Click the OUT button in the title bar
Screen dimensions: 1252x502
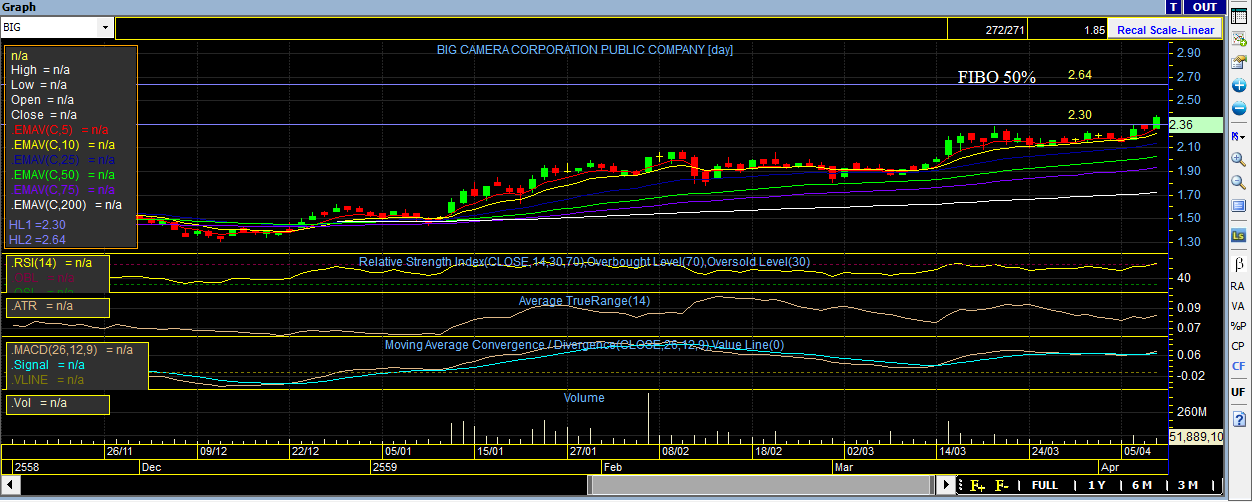(x=1206, y=7)
